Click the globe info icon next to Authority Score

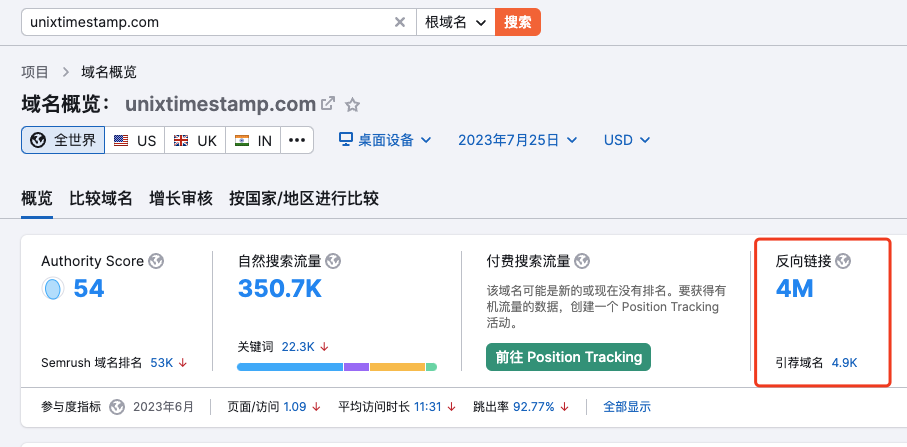[156, 261]
